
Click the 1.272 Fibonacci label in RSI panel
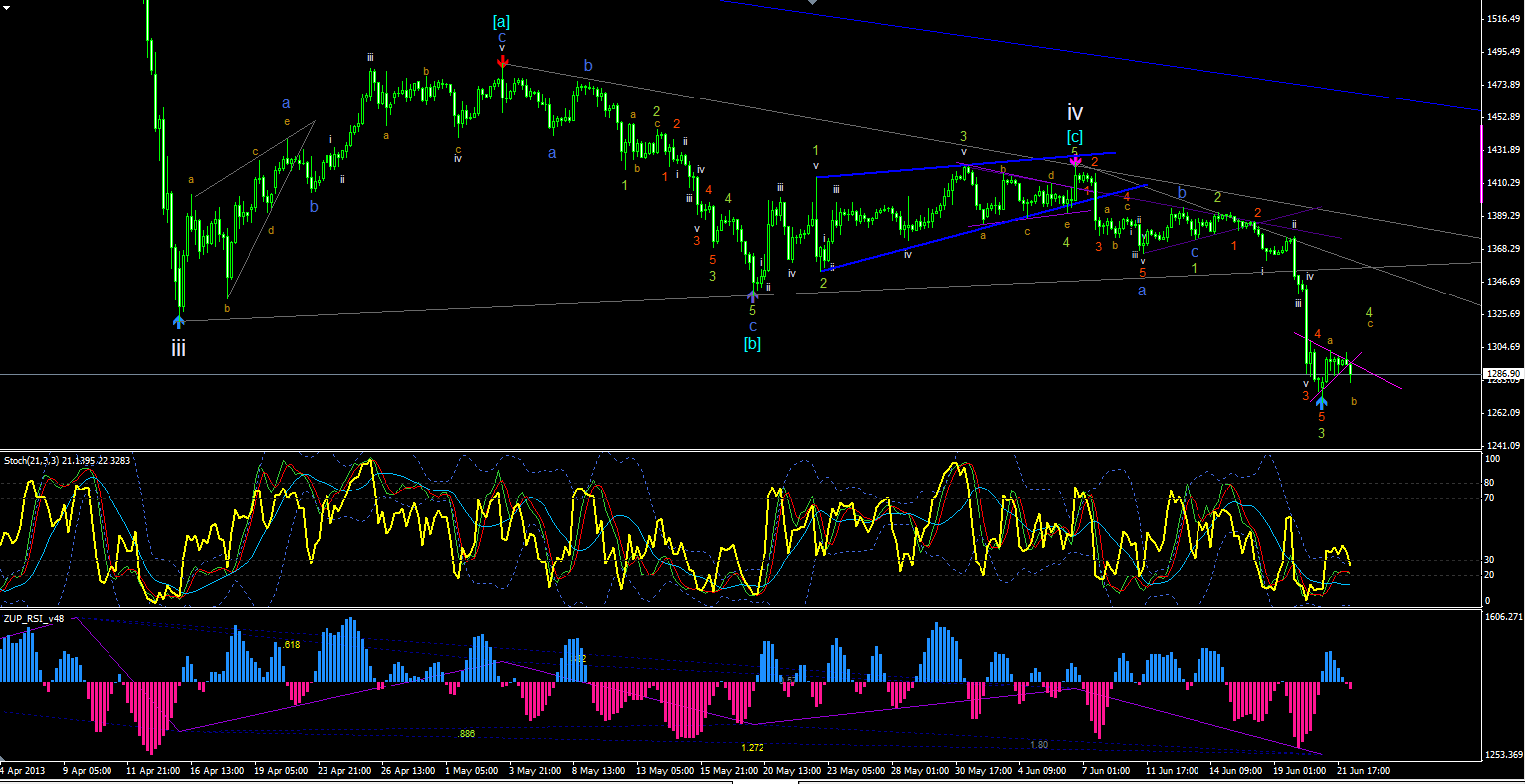click(x=753, y=747)
